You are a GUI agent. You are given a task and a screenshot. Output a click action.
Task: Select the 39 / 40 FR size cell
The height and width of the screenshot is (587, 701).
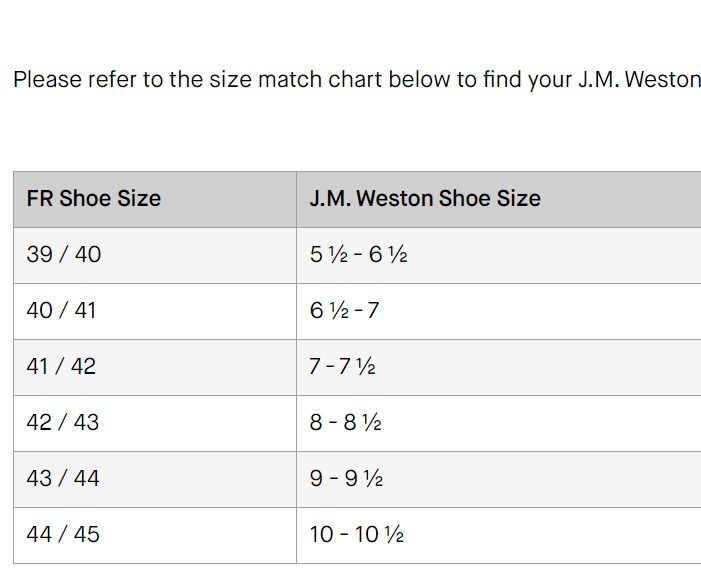pos(64,254)
